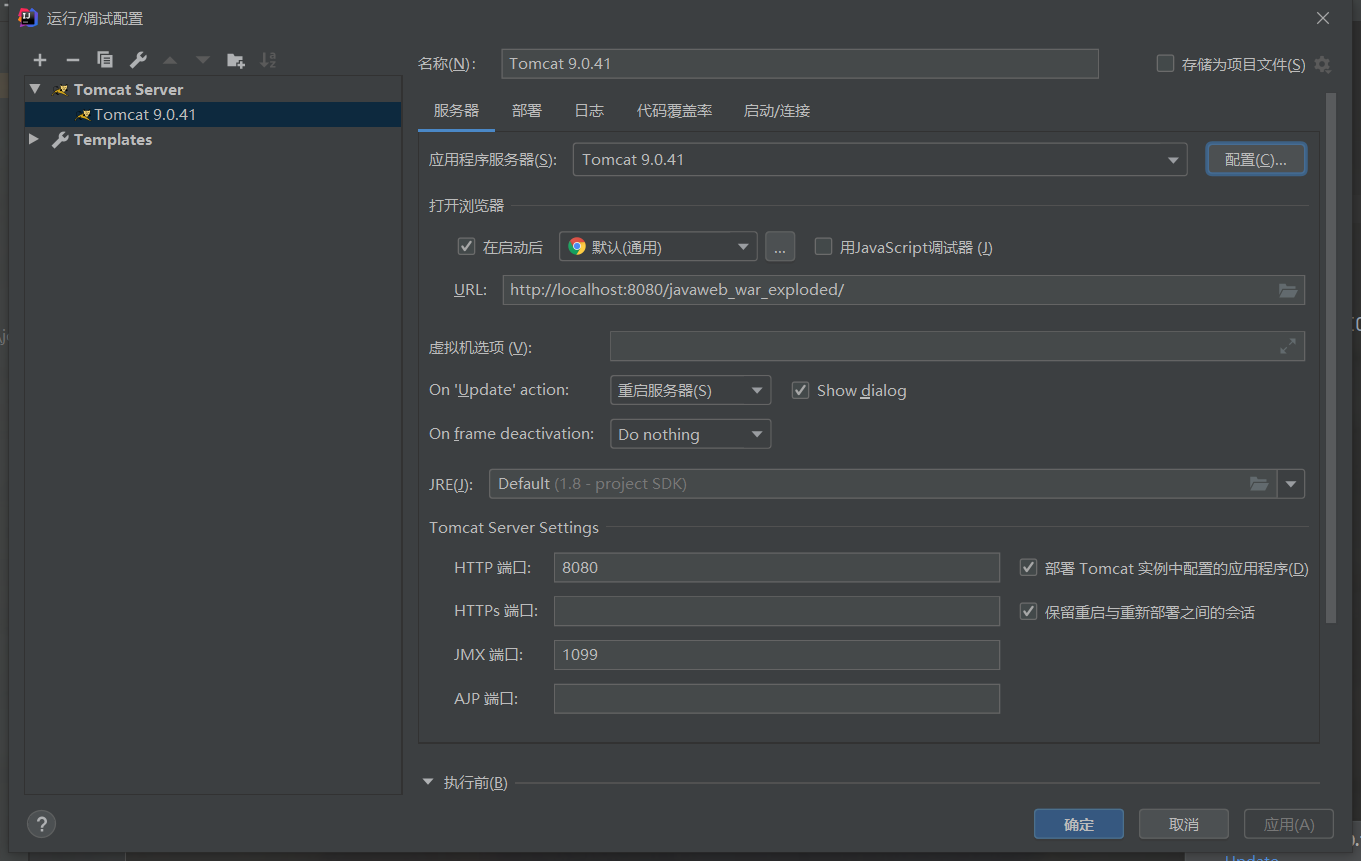
Task: Open 应用程序服务器 Tomcat 9.0.41 dropdown
Action: point(880,160)
